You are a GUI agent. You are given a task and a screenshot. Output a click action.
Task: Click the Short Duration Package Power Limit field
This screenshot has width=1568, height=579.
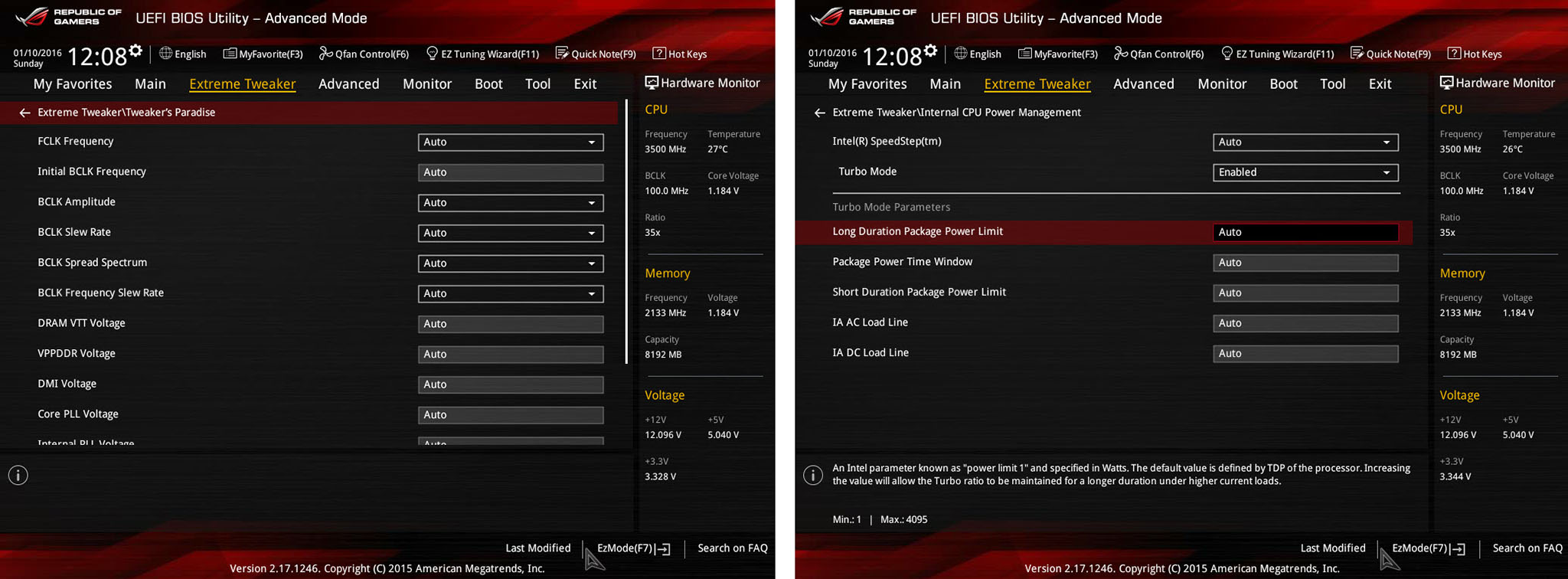(1305, 293)
